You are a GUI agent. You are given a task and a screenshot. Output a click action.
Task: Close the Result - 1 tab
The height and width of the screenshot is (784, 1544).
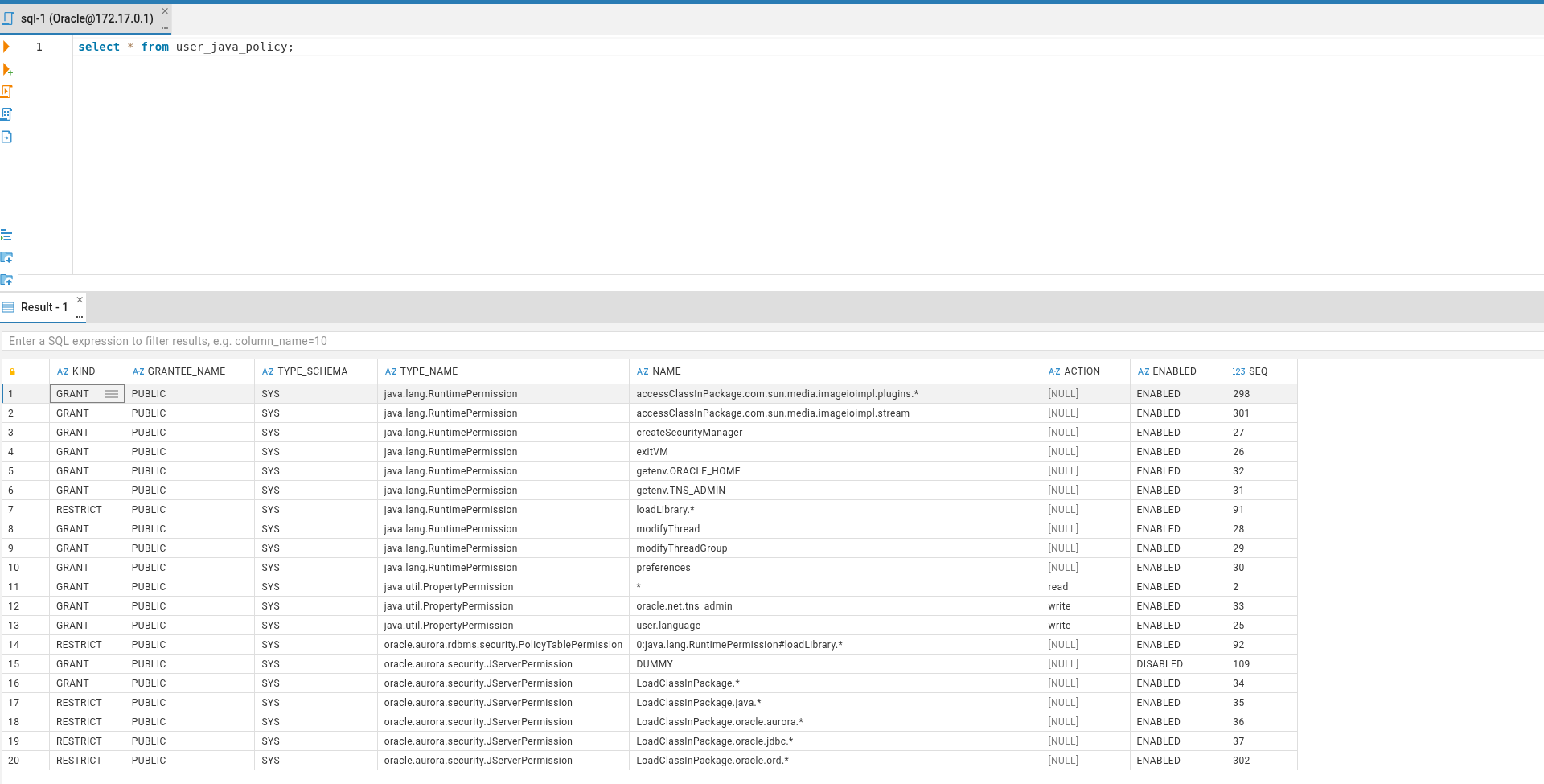click(x=80, y=300)
